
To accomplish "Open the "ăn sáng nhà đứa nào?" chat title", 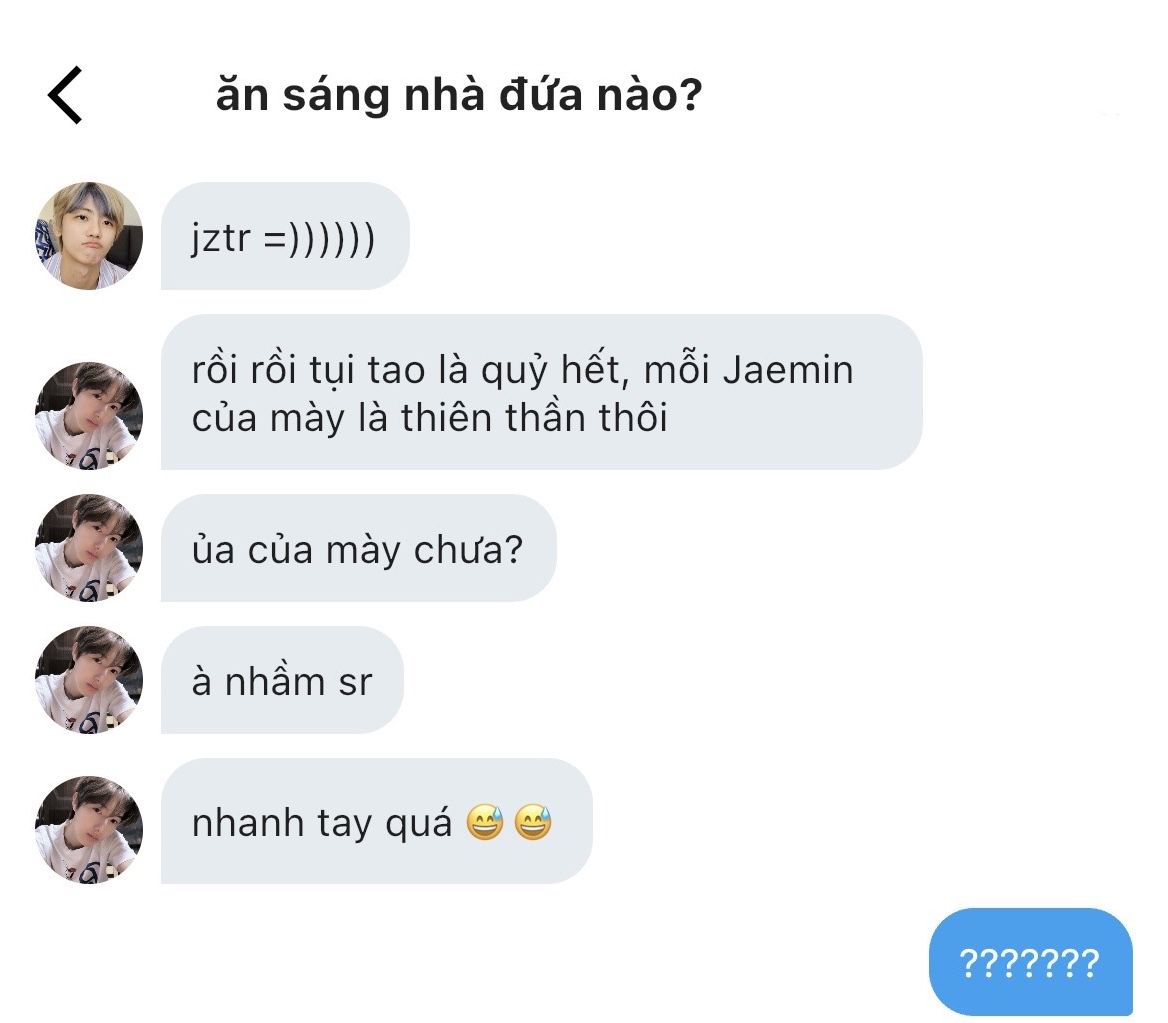I will (458, 96).
